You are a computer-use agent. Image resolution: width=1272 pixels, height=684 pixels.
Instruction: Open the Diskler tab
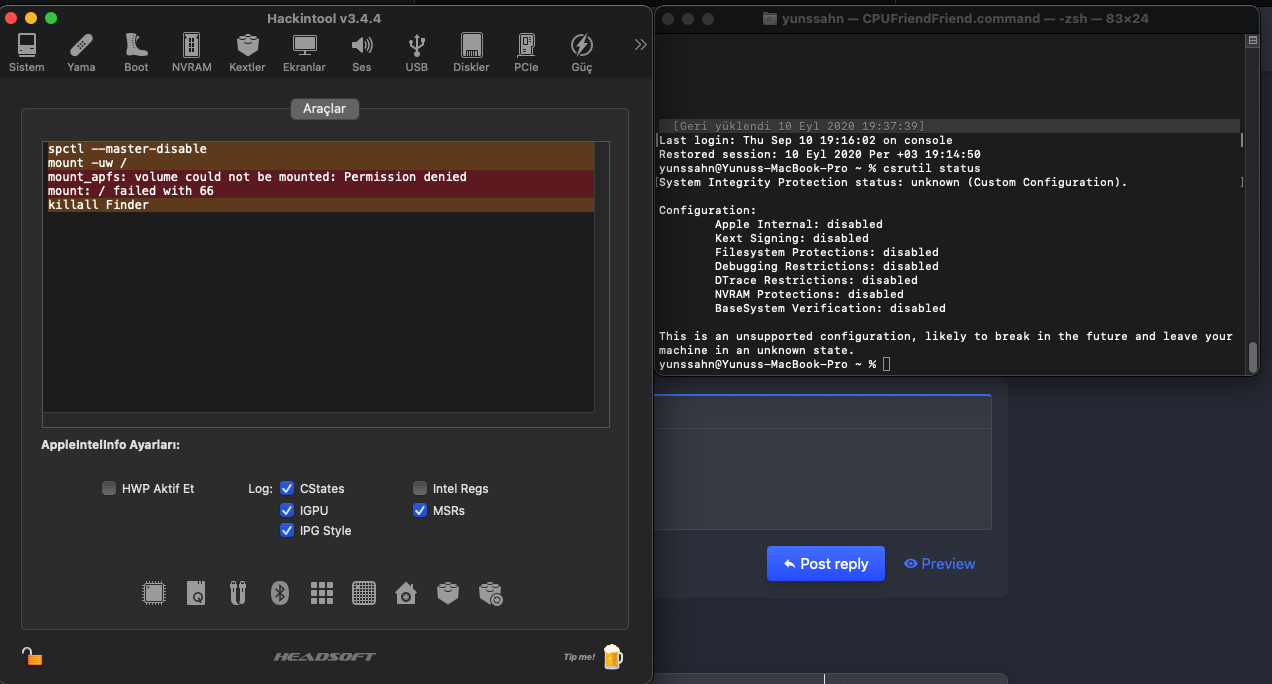click(471, 53)
